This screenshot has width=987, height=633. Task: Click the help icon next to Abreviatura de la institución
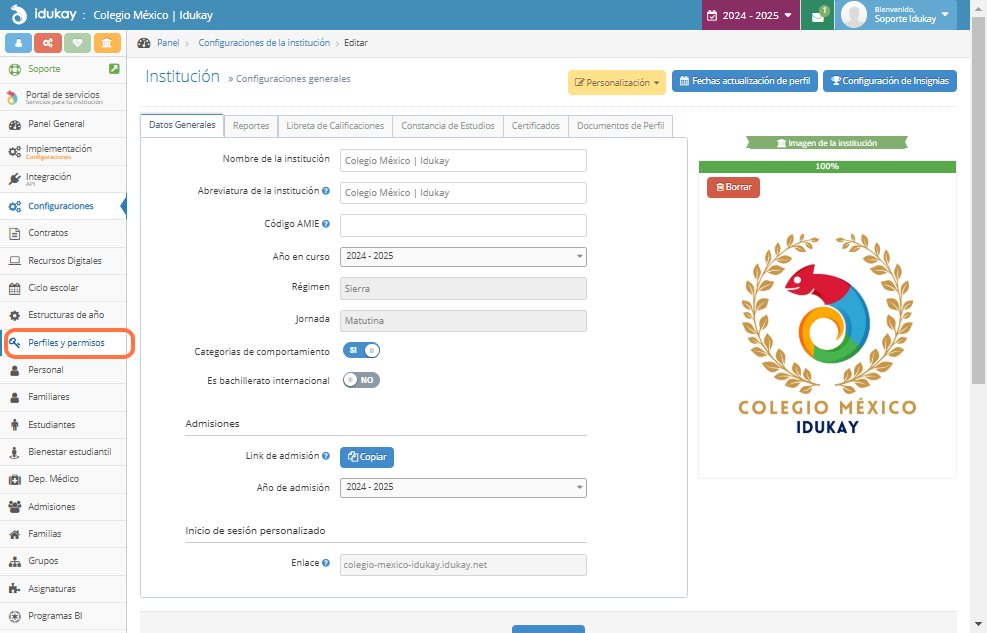(x=326, y=191)
